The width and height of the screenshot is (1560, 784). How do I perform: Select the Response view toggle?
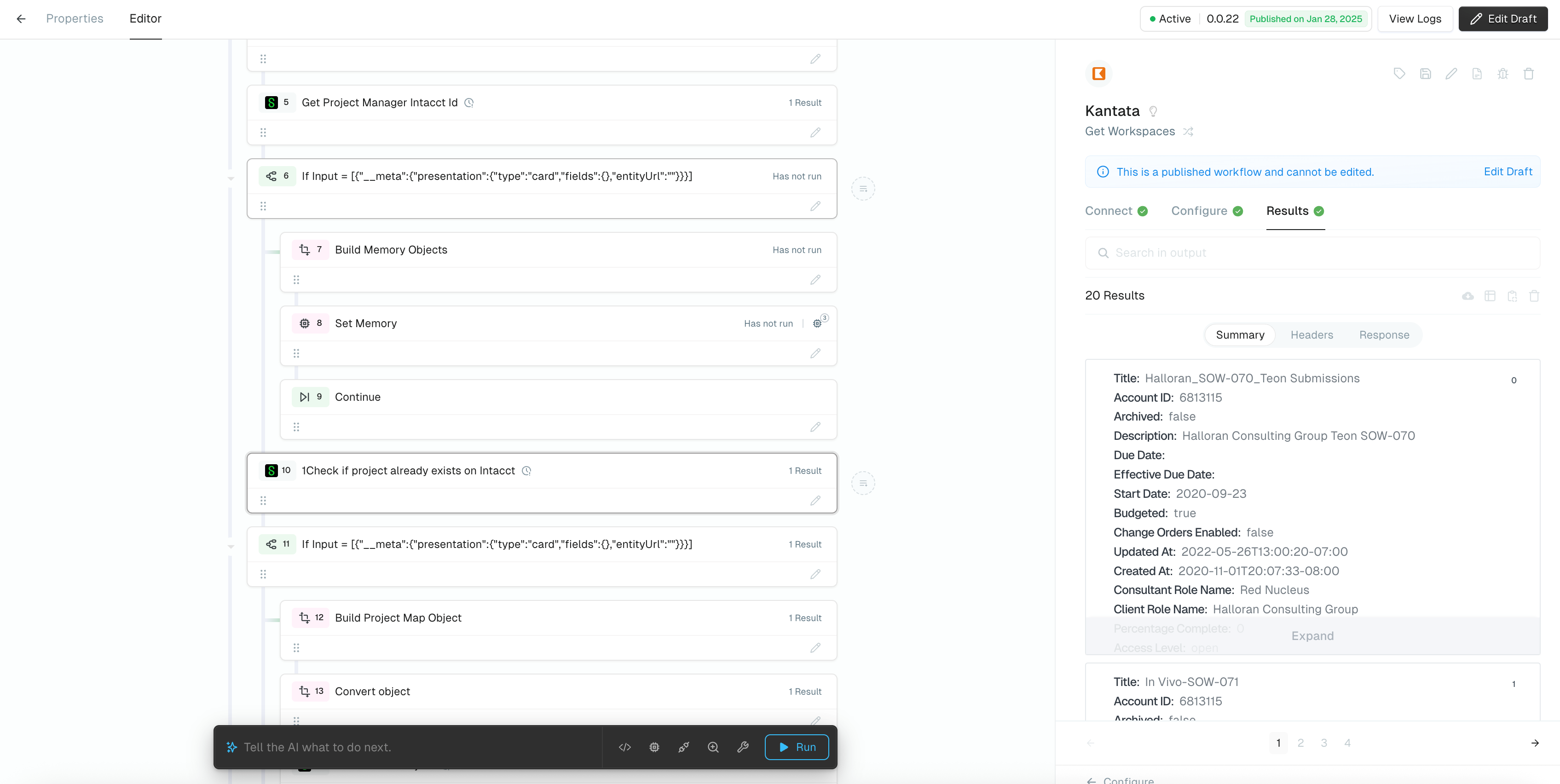point(1384,335)
